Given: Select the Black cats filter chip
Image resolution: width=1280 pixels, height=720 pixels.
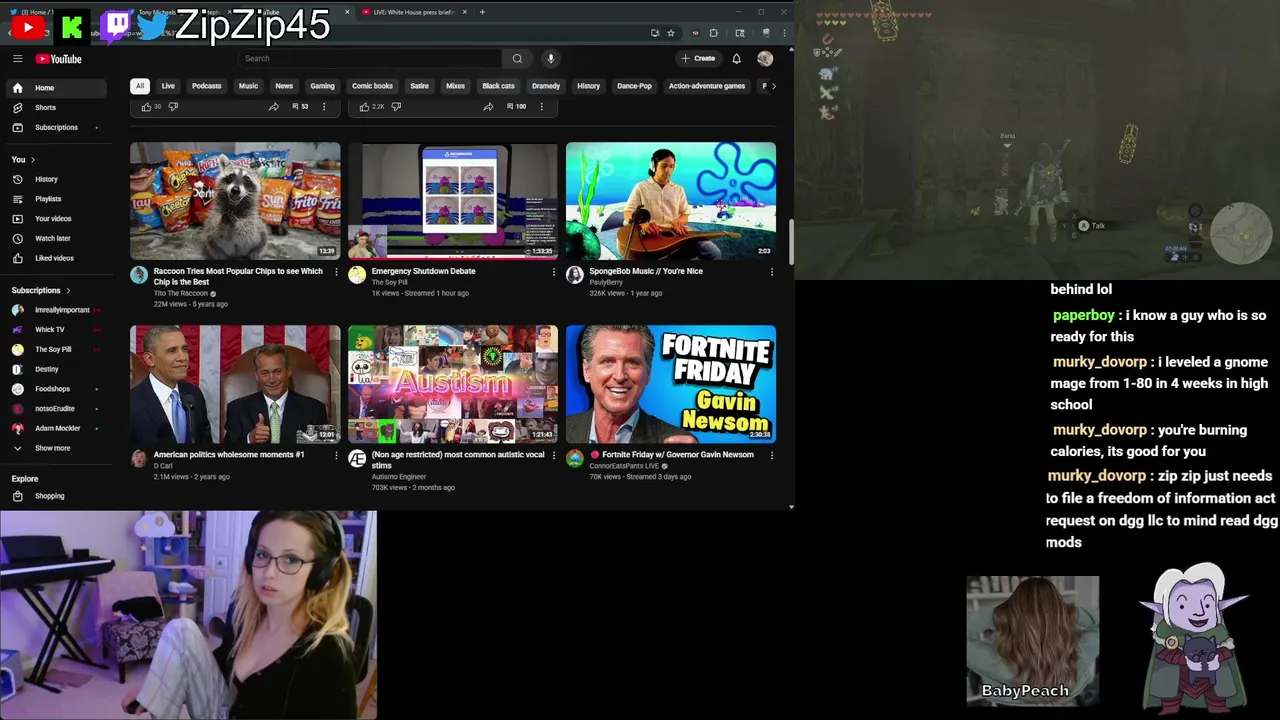Looking at the screenshot, I should pyautogui.click(x=498, y=86).
